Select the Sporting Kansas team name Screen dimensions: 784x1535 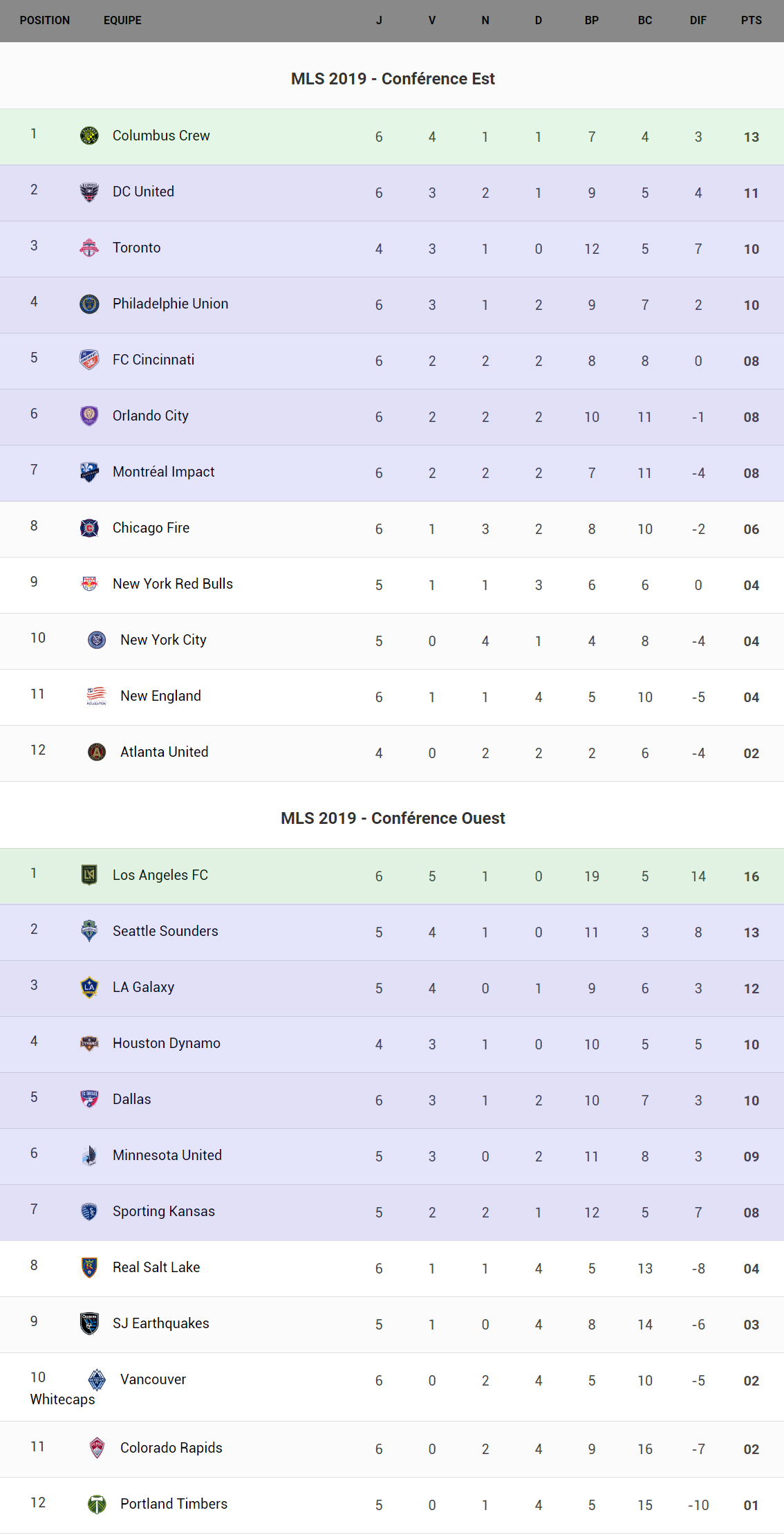(x=163, y=1211)
